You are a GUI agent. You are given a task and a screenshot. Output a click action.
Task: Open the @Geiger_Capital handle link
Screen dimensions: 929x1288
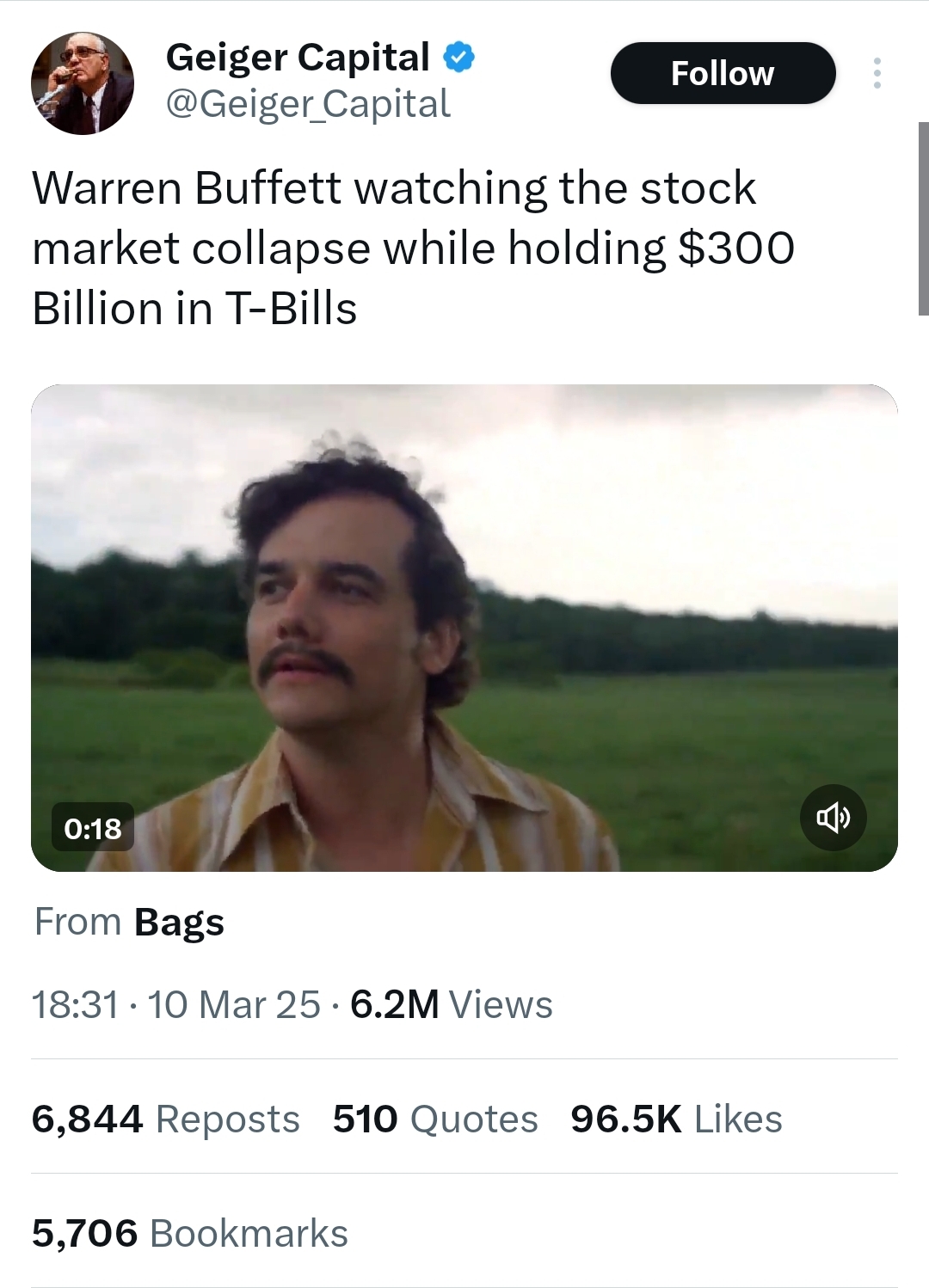point(307,105)
